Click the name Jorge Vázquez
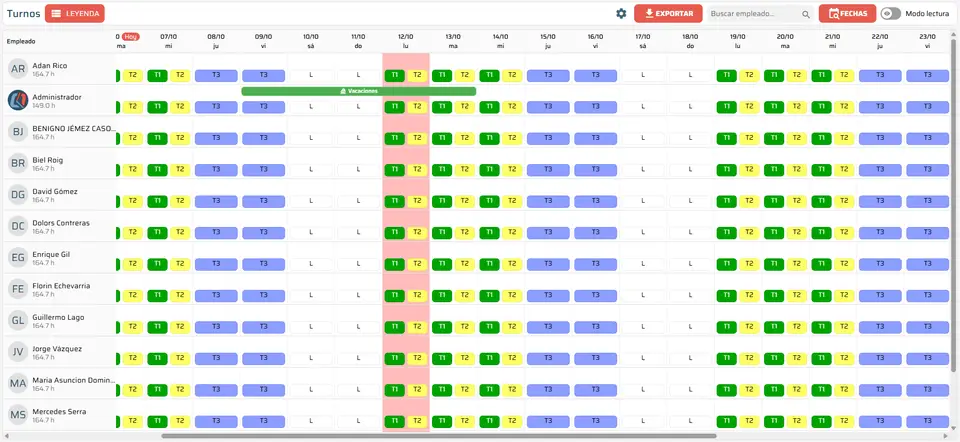The height and width of the screenshot is (442, 960). 56,348
